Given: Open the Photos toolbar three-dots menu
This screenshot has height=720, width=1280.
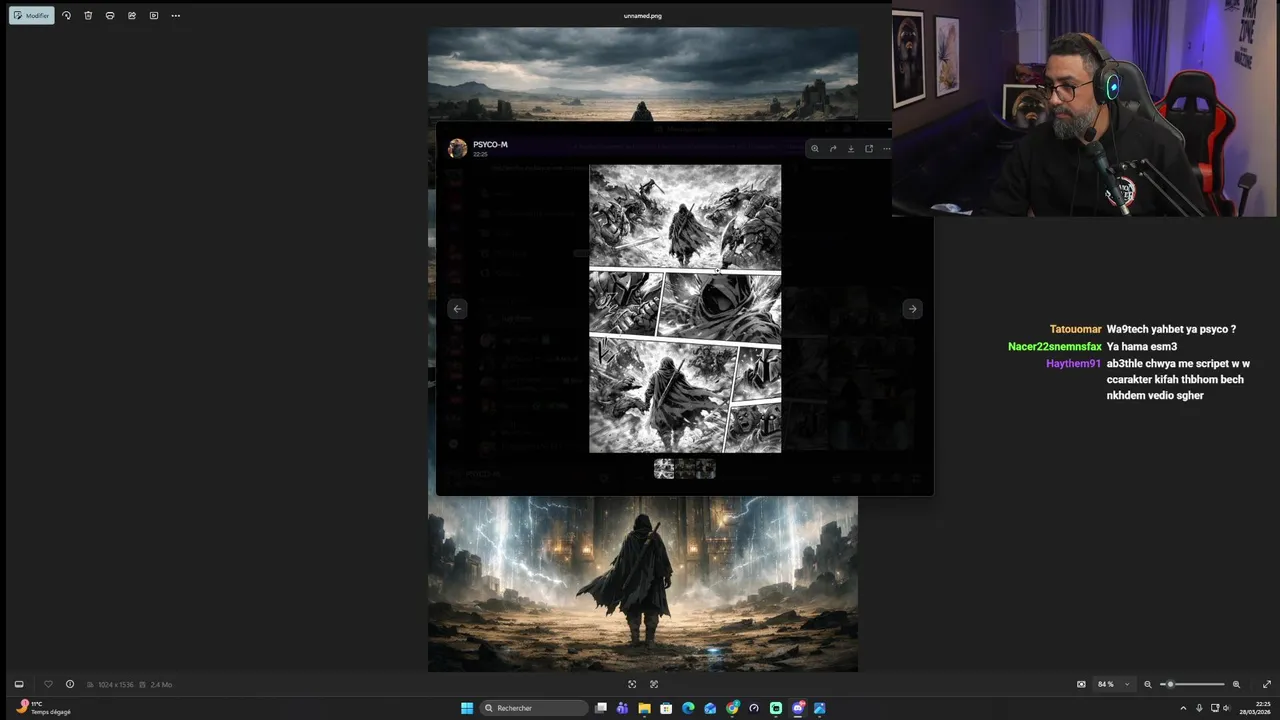Looking at the screenshot, I should pos(176,16).
